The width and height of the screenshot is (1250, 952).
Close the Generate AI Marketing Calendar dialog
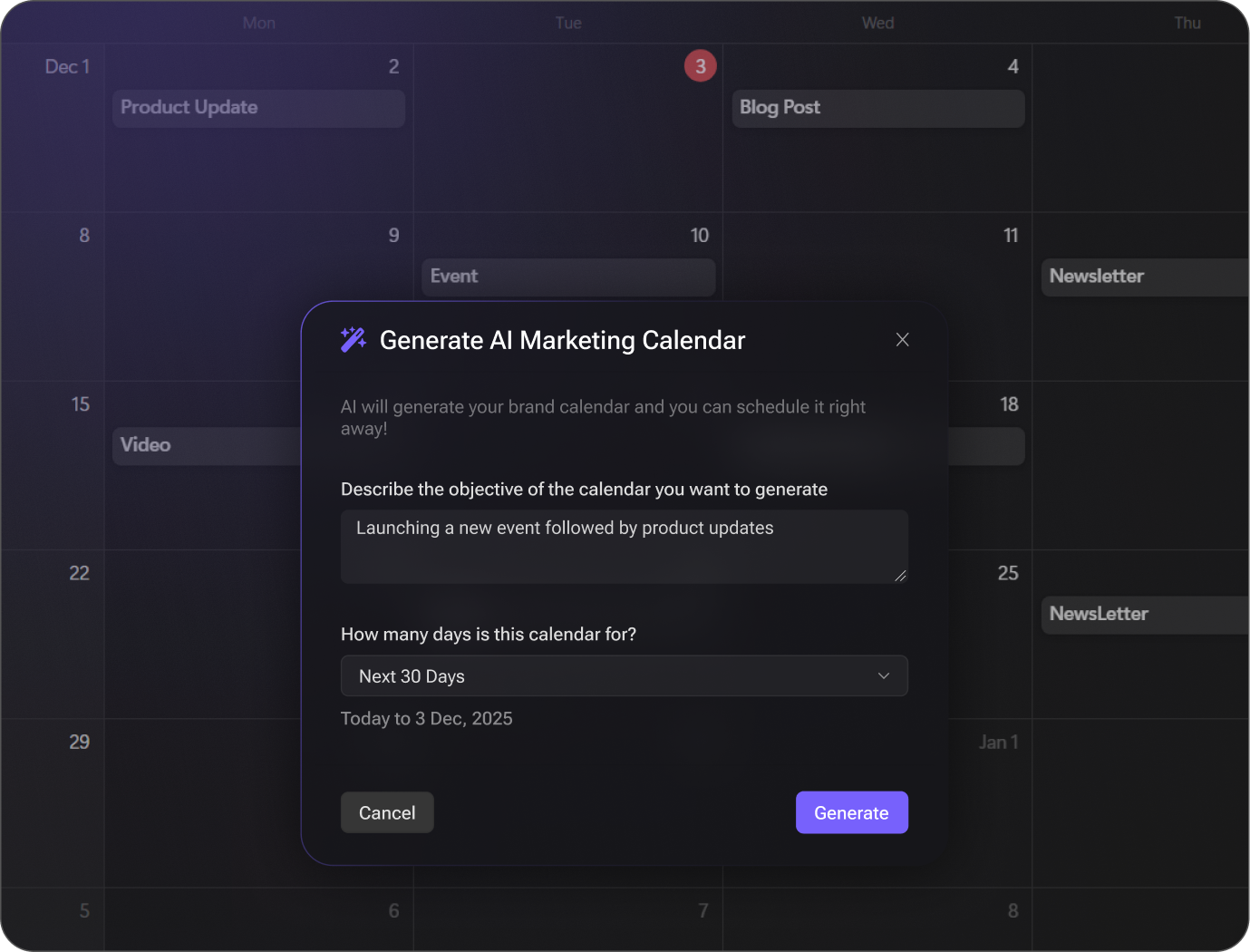click(x=902, y=340)
